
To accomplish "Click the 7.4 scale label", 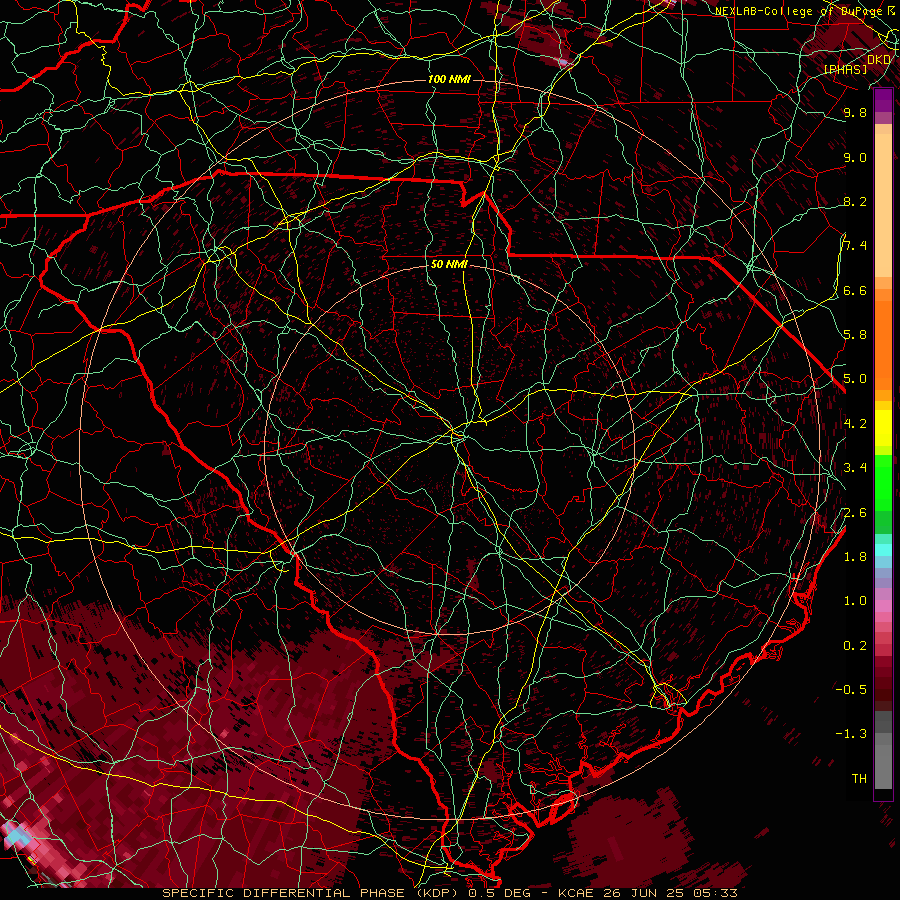I will pos(855,246).
